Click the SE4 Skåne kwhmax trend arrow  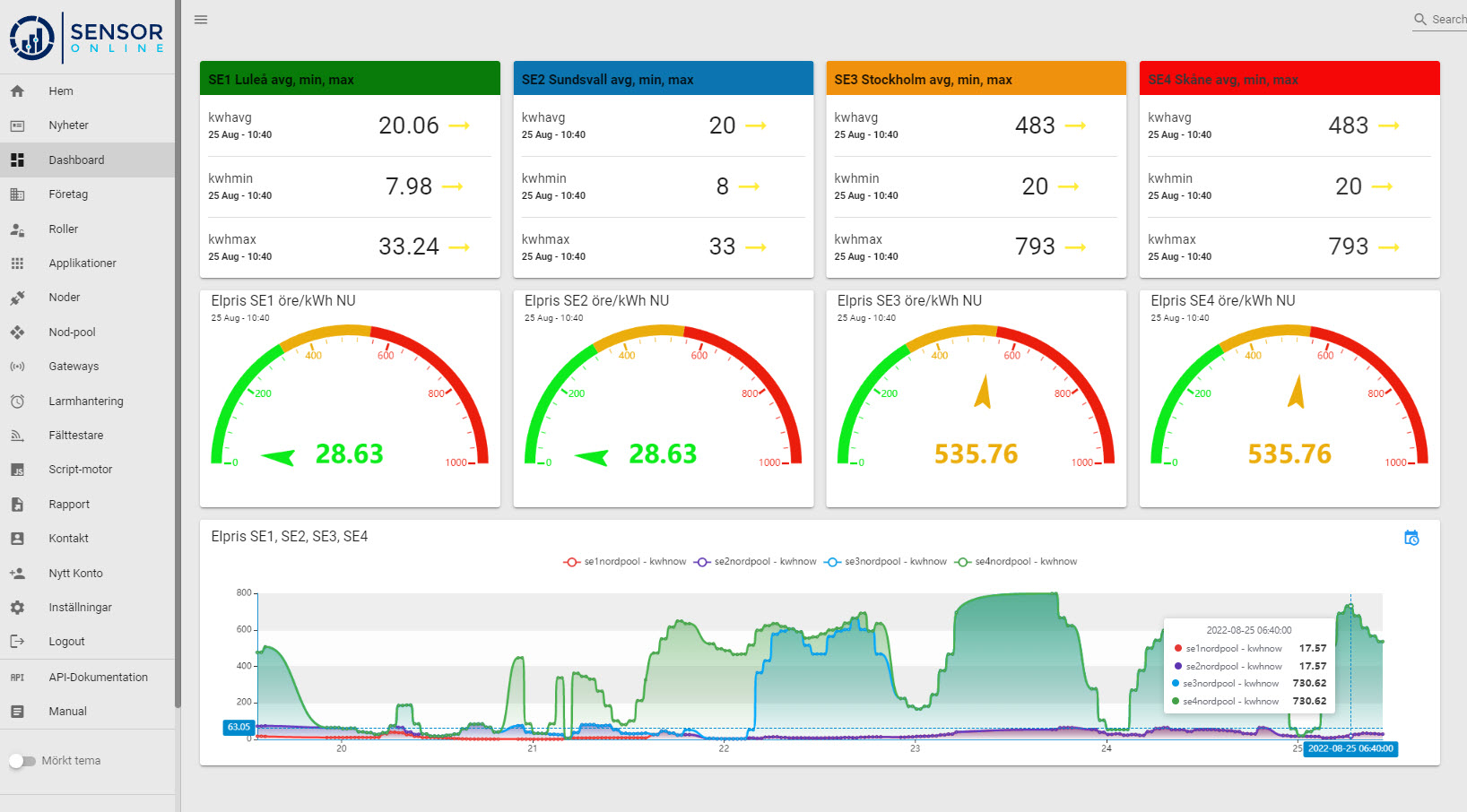[x=1389, y=247]
